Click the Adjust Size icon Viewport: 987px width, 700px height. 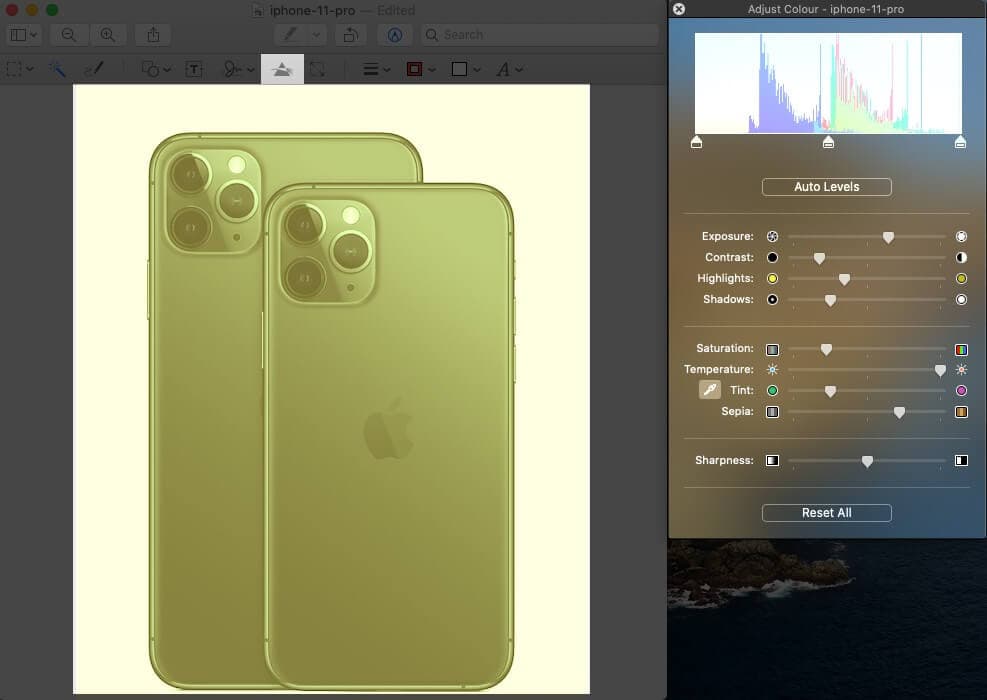(x=318, y=69)
